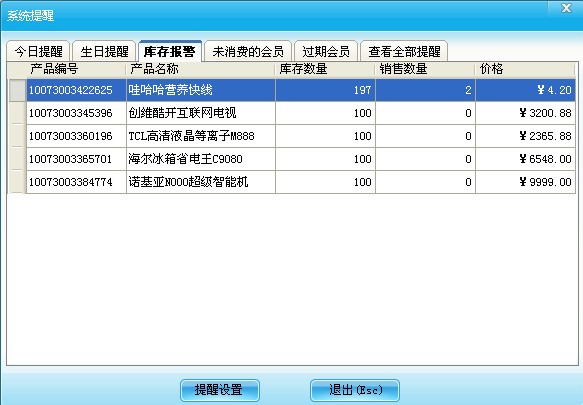
Task: Click product name 诺基亚N000超级智能机
Action: [201, 182]
